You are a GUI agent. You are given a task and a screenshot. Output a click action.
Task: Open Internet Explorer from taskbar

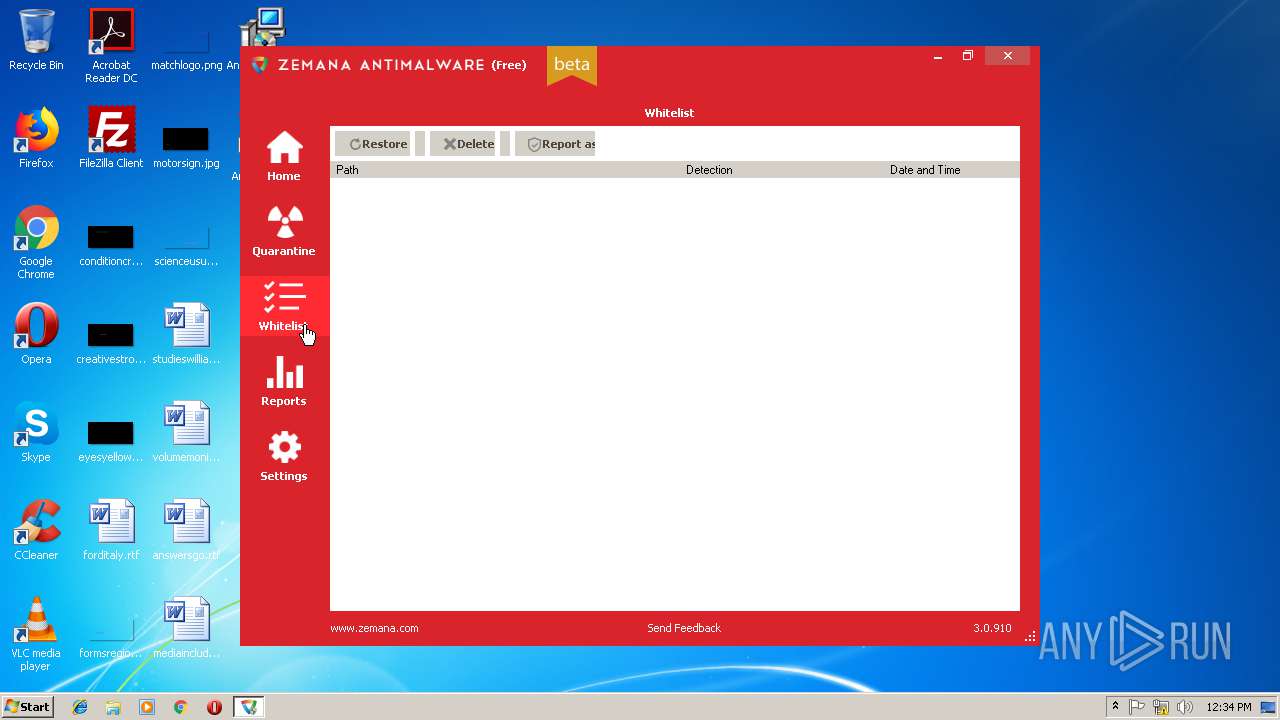(80, 707)
